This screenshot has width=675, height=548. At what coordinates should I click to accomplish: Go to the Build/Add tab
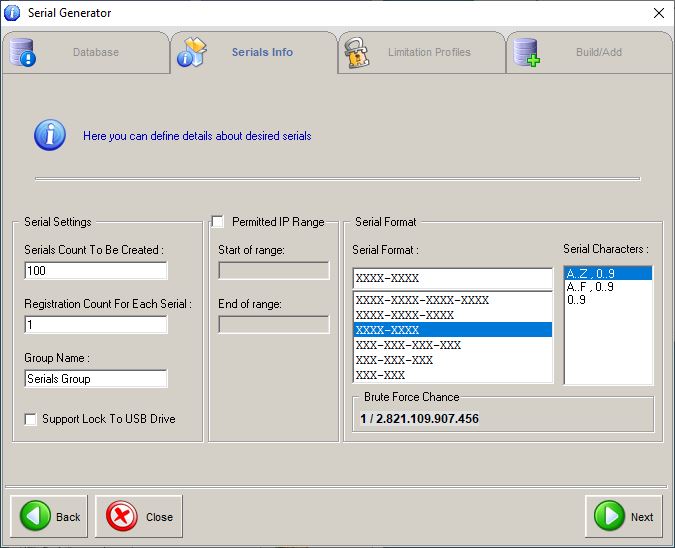click(x=590, y=53)
